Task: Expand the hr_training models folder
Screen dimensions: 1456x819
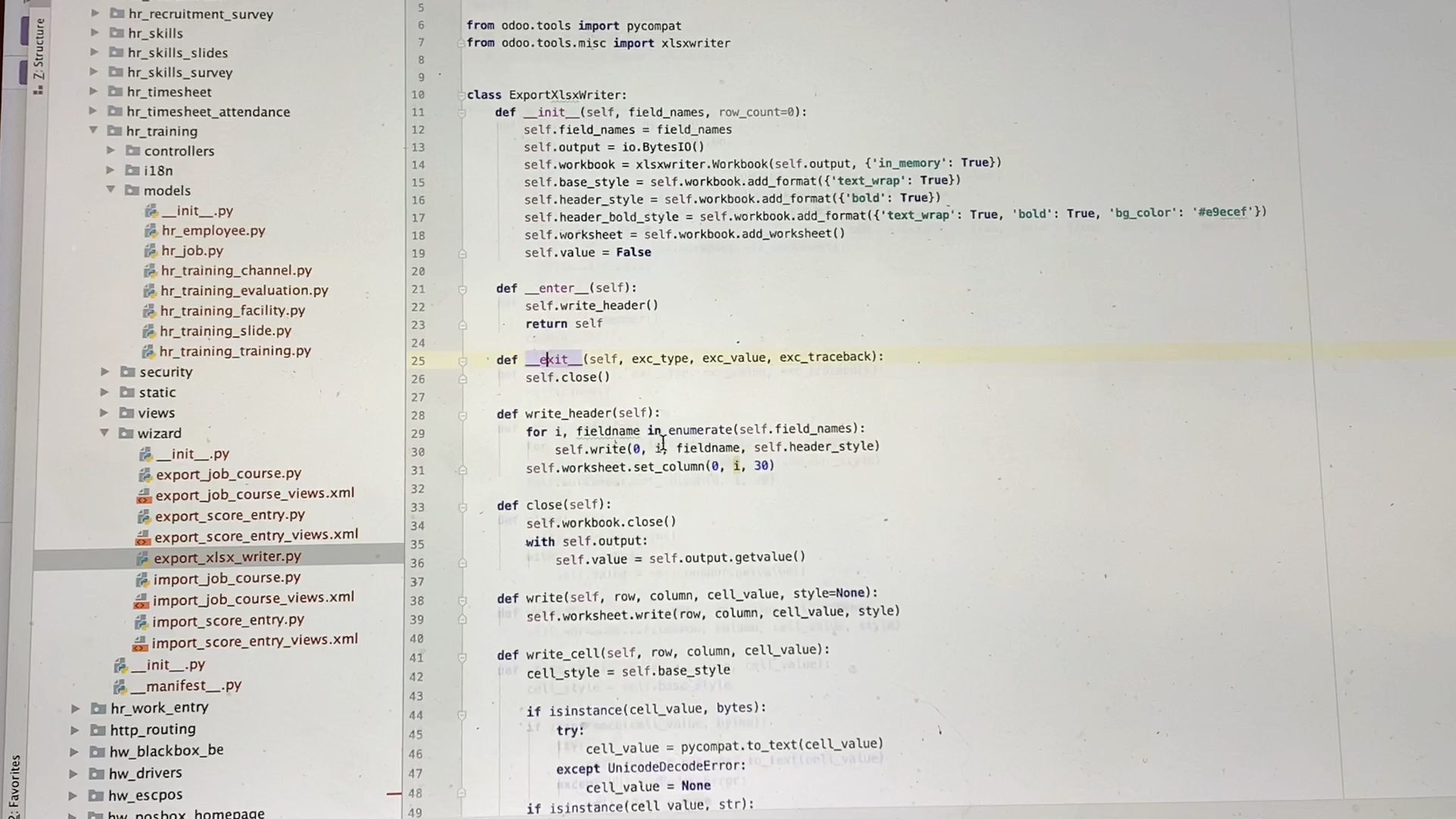Action: point(108,190)
